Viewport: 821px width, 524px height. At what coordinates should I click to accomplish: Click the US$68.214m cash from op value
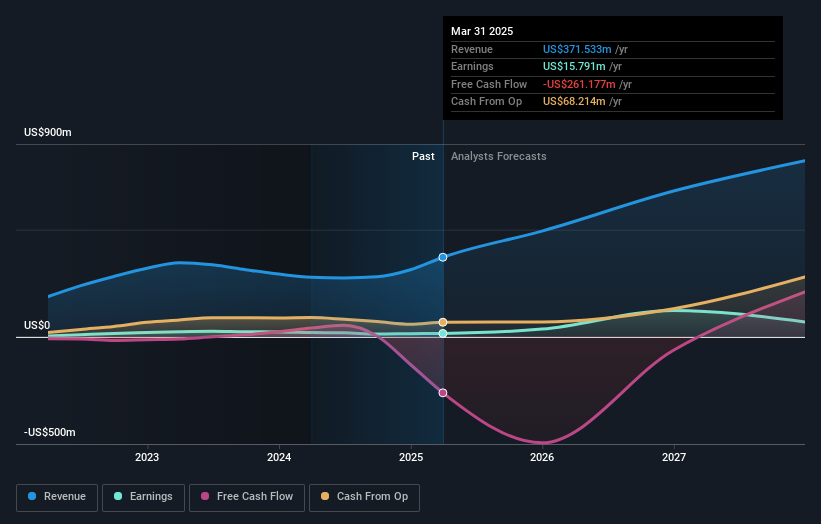pyautogui.click(x=574, y=102)
